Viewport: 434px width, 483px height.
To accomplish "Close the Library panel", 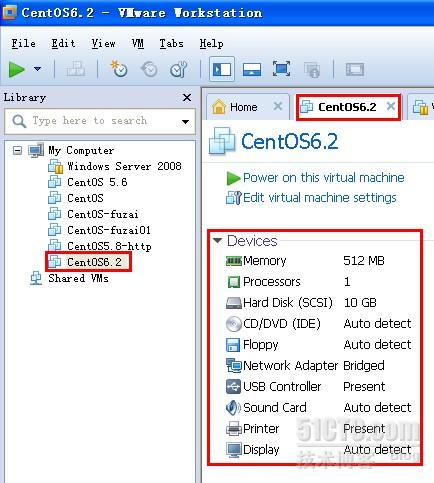I will tap(187, 97).
